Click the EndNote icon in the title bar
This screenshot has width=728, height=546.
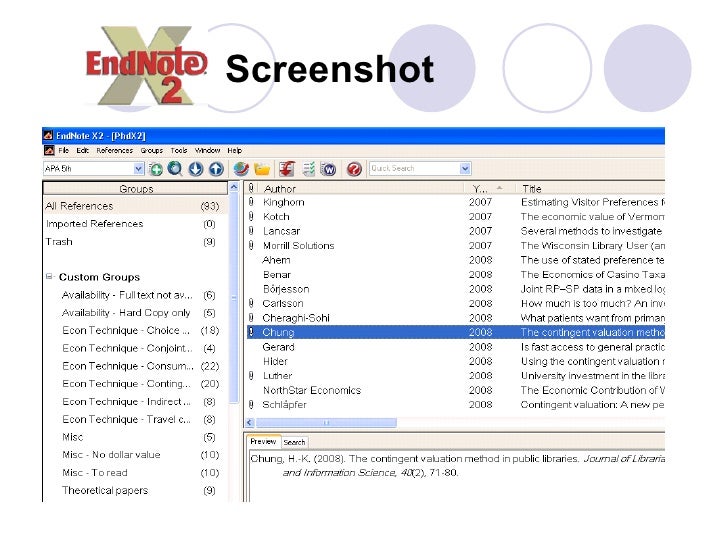[48, 136]
